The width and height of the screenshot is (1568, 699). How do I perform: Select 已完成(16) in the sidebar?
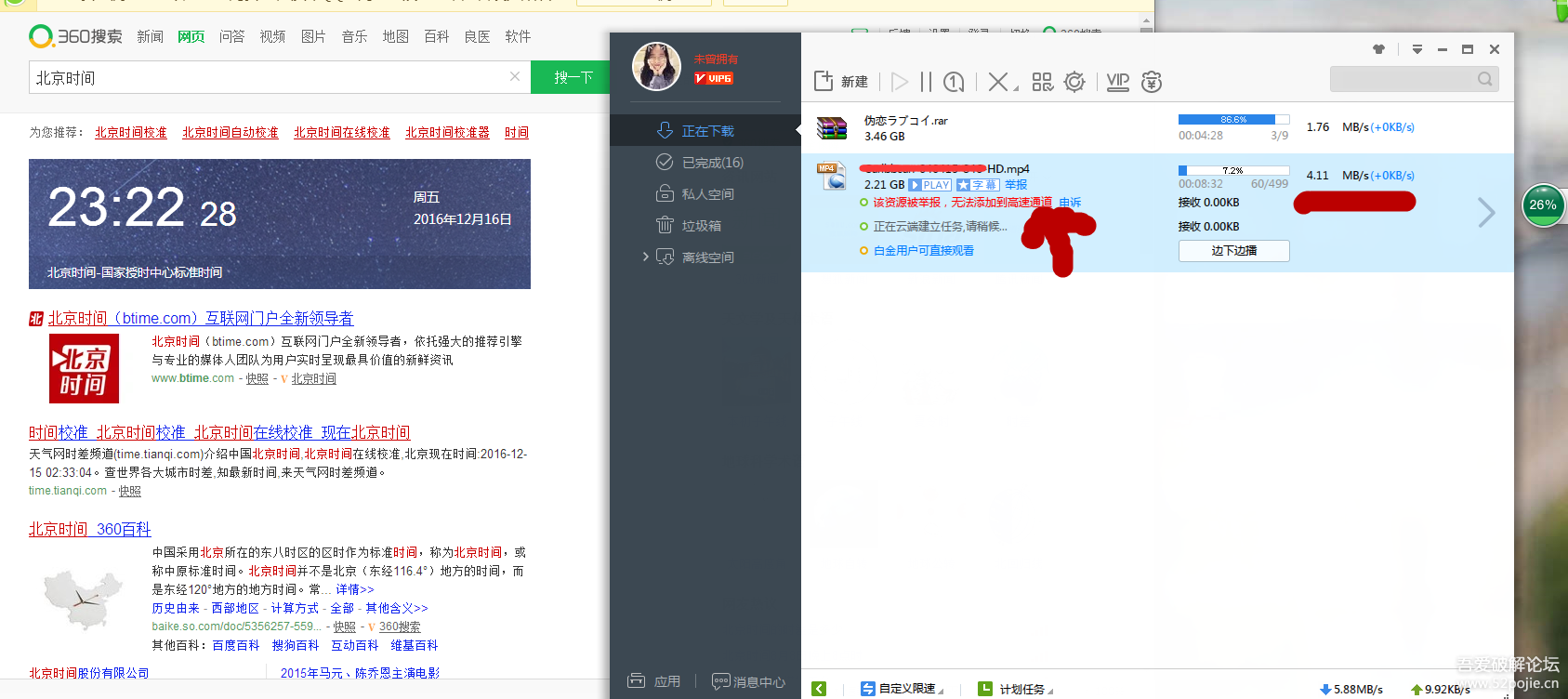point(705,163)
